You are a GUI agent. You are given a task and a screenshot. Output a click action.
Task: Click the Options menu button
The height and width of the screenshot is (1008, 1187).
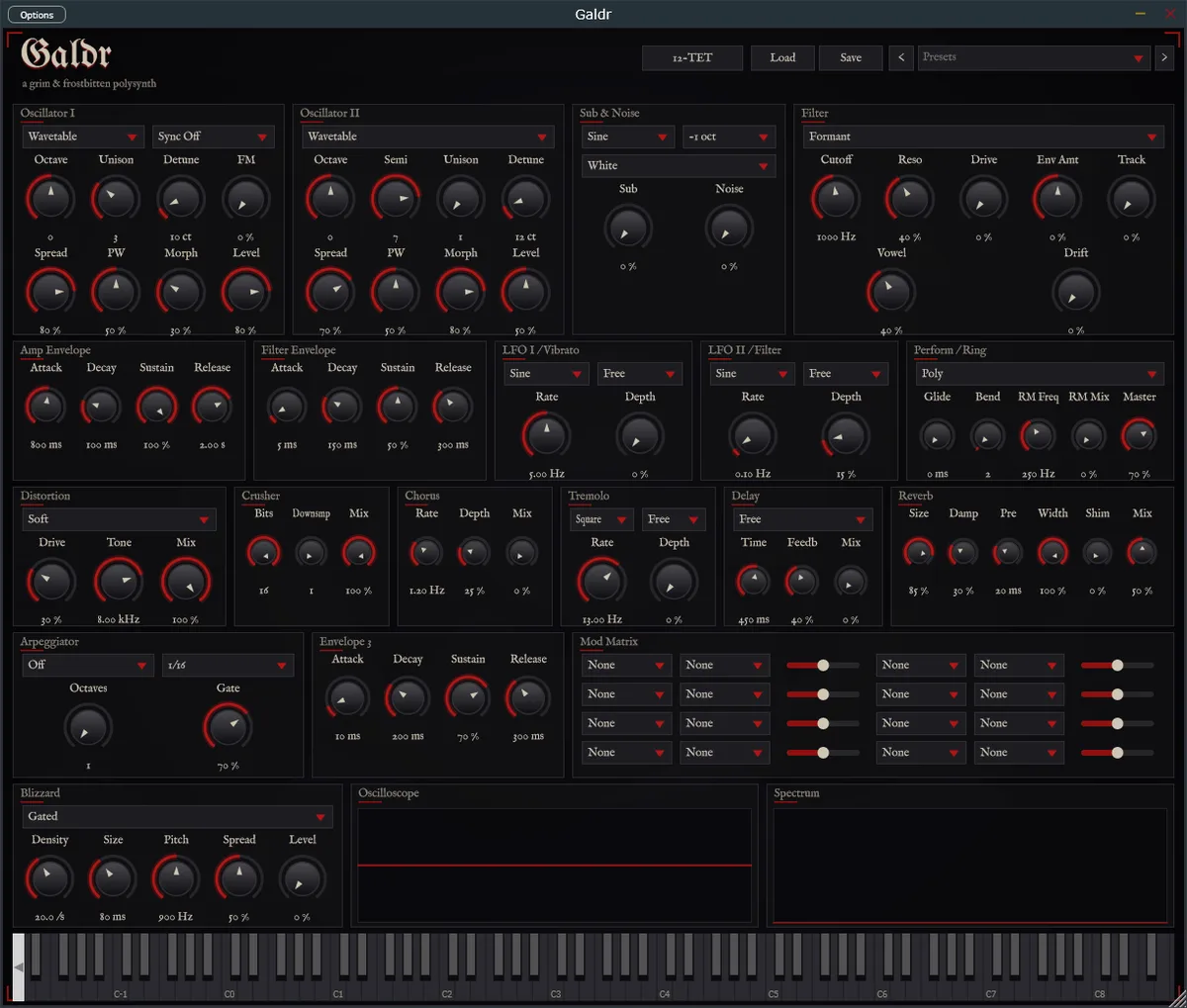37,15
